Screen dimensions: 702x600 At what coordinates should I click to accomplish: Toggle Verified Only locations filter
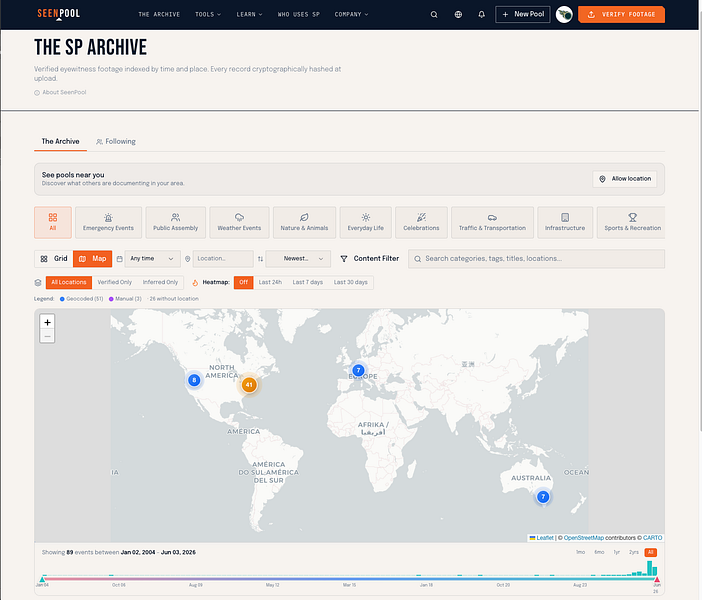[115, 282]
